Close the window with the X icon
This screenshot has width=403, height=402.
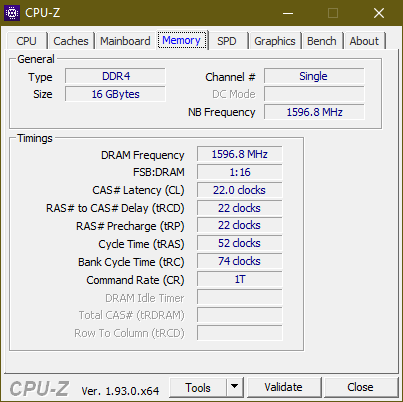point(379,13)
